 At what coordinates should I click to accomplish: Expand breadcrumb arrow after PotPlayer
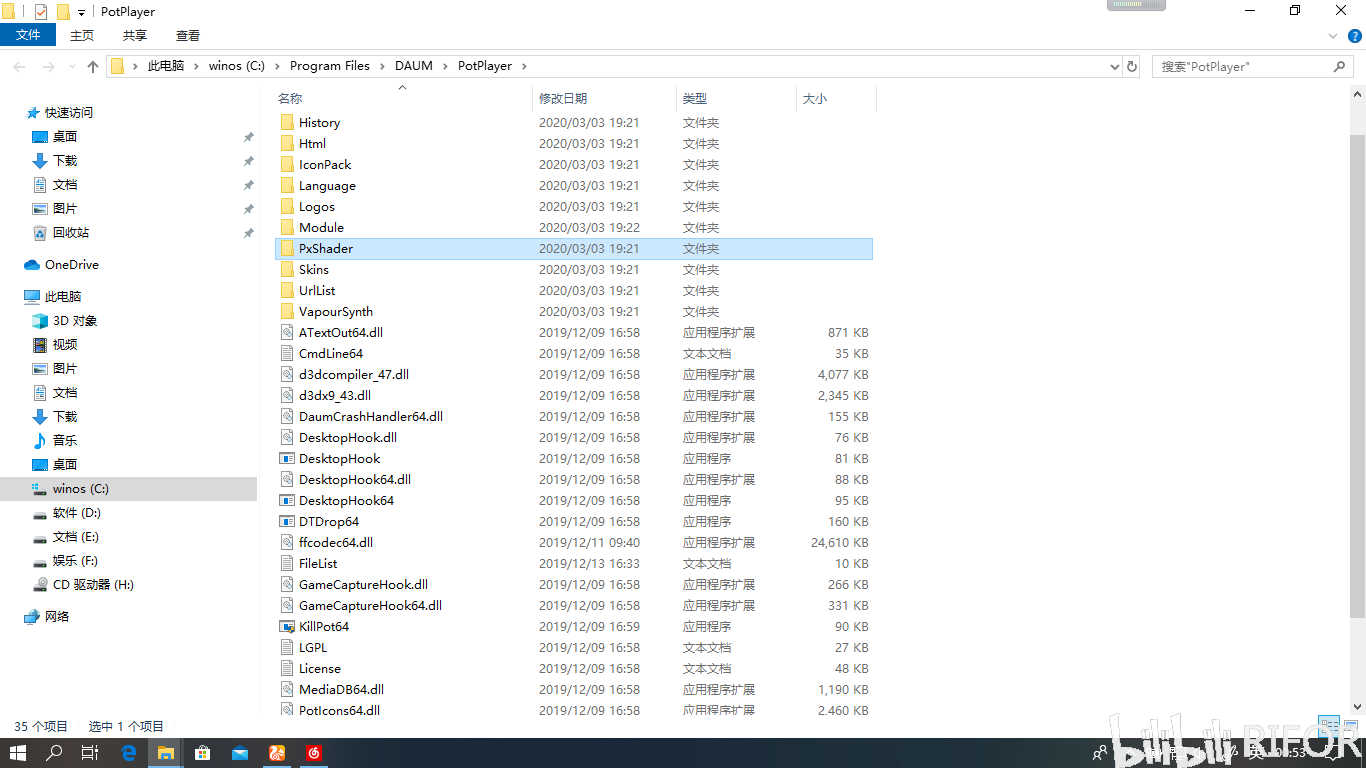(x=523, y=66)
